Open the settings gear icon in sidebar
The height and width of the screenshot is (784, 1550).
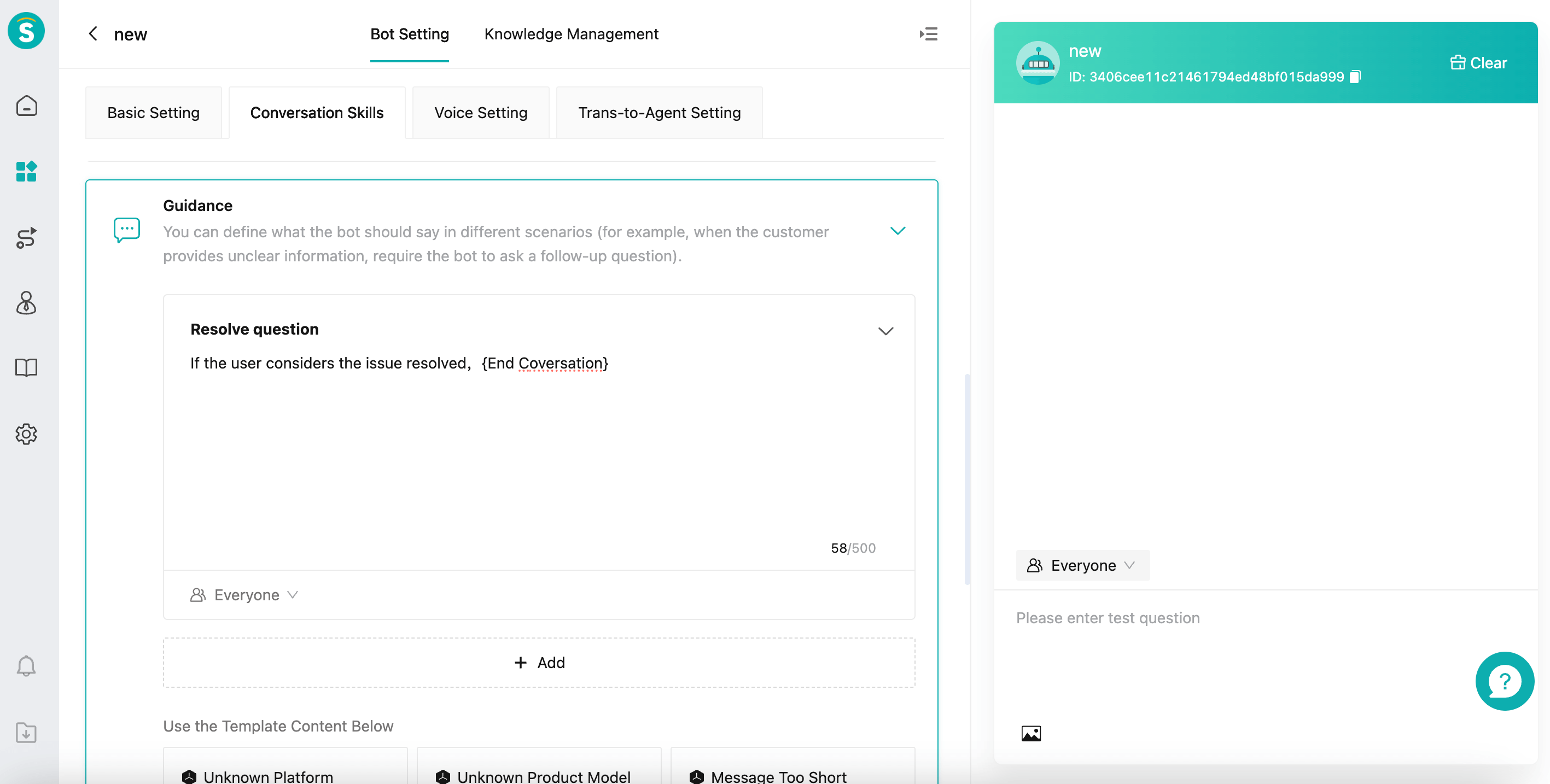26,434
